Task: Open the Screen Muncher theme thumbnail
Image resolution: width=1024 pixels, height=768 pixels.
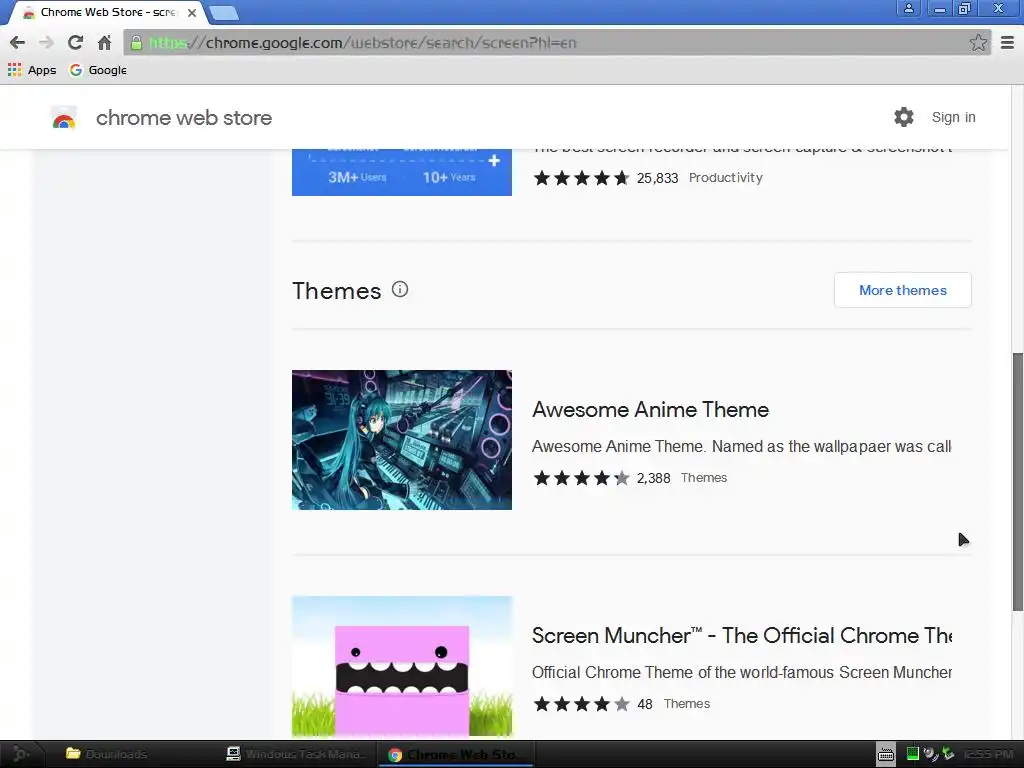Action: [402, 666]
